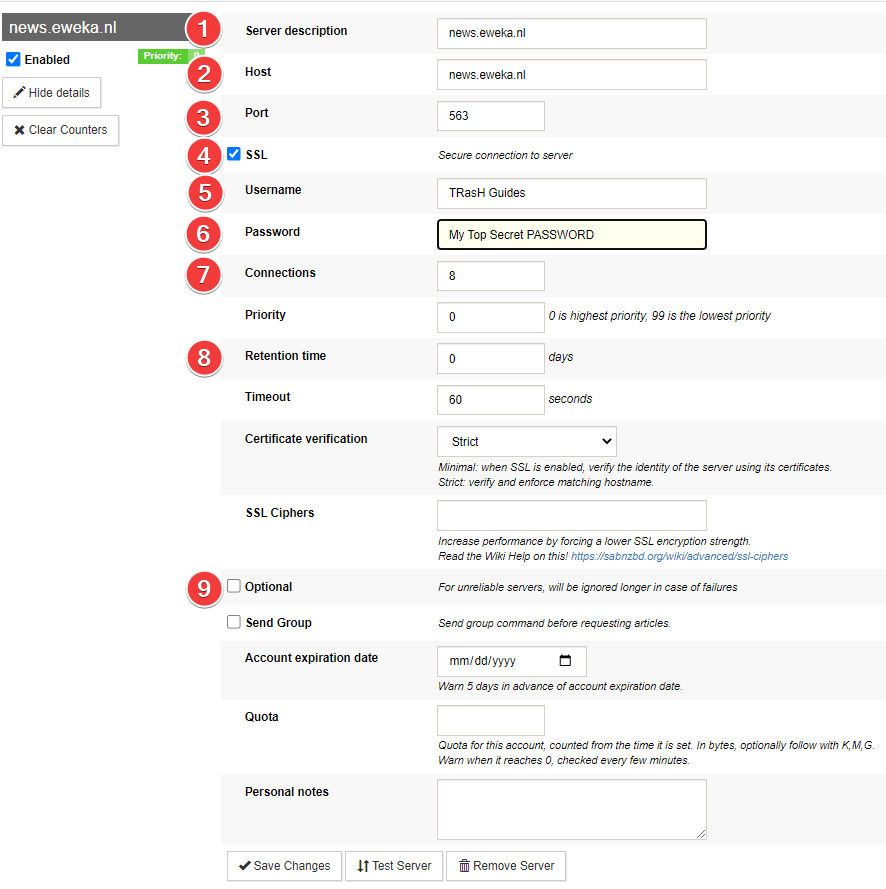886x889 pixels.
Task: Click the Quota input field
Action: 490,720
